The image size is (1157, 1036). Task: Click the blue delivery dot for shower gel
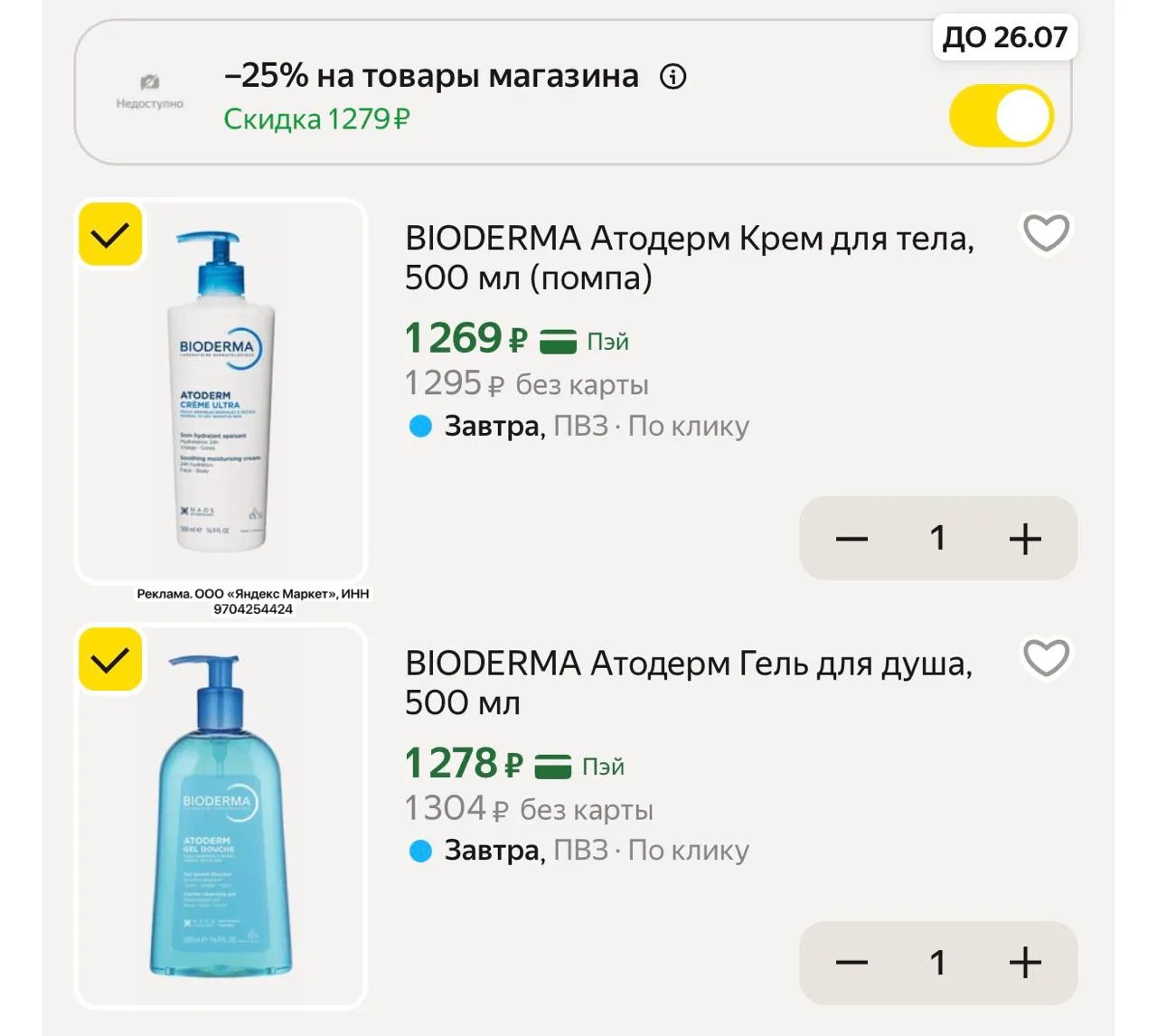pos(420,851)
